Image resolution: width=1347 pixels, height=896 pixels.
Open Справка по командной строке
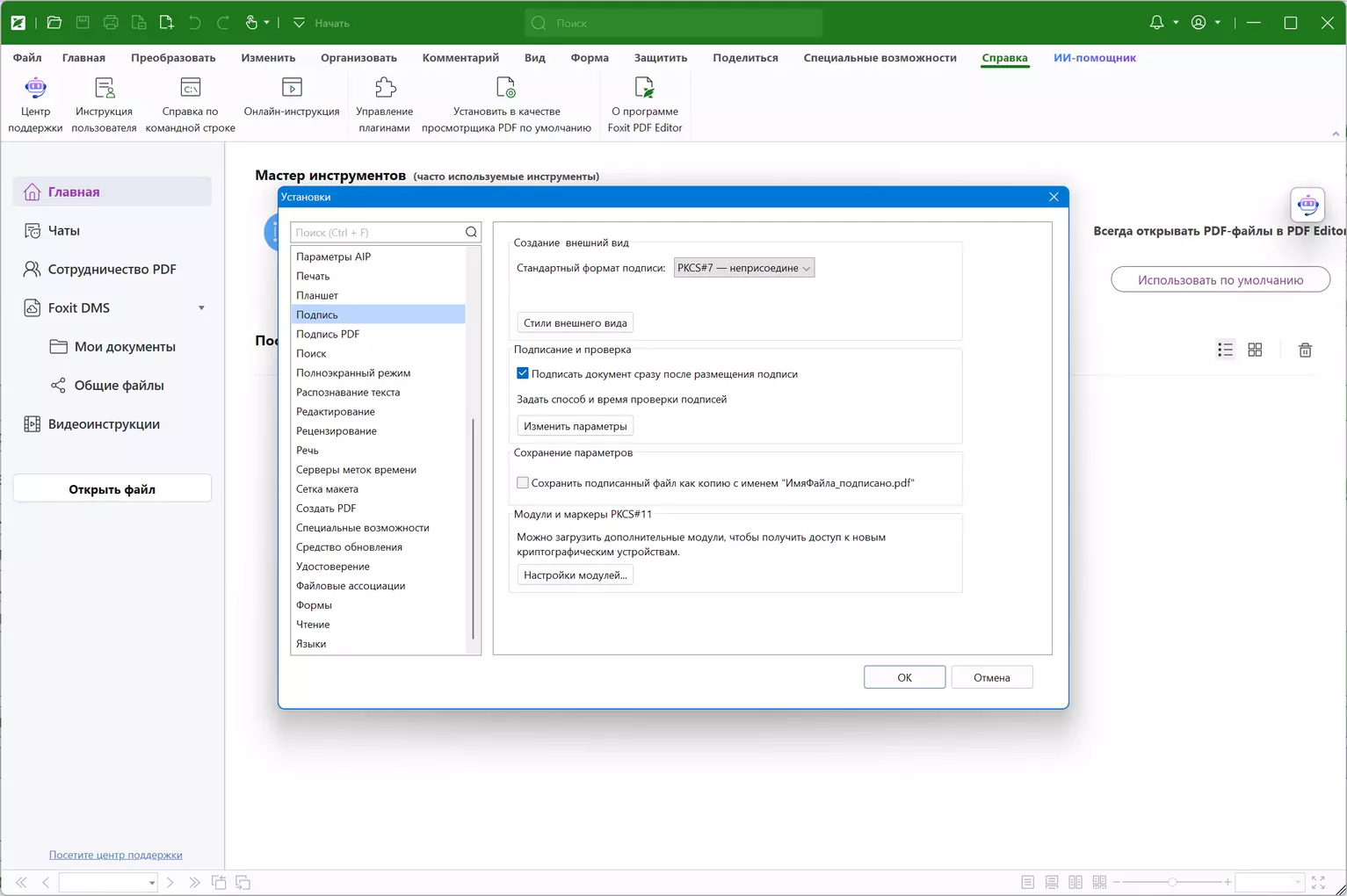coord(190,104)
